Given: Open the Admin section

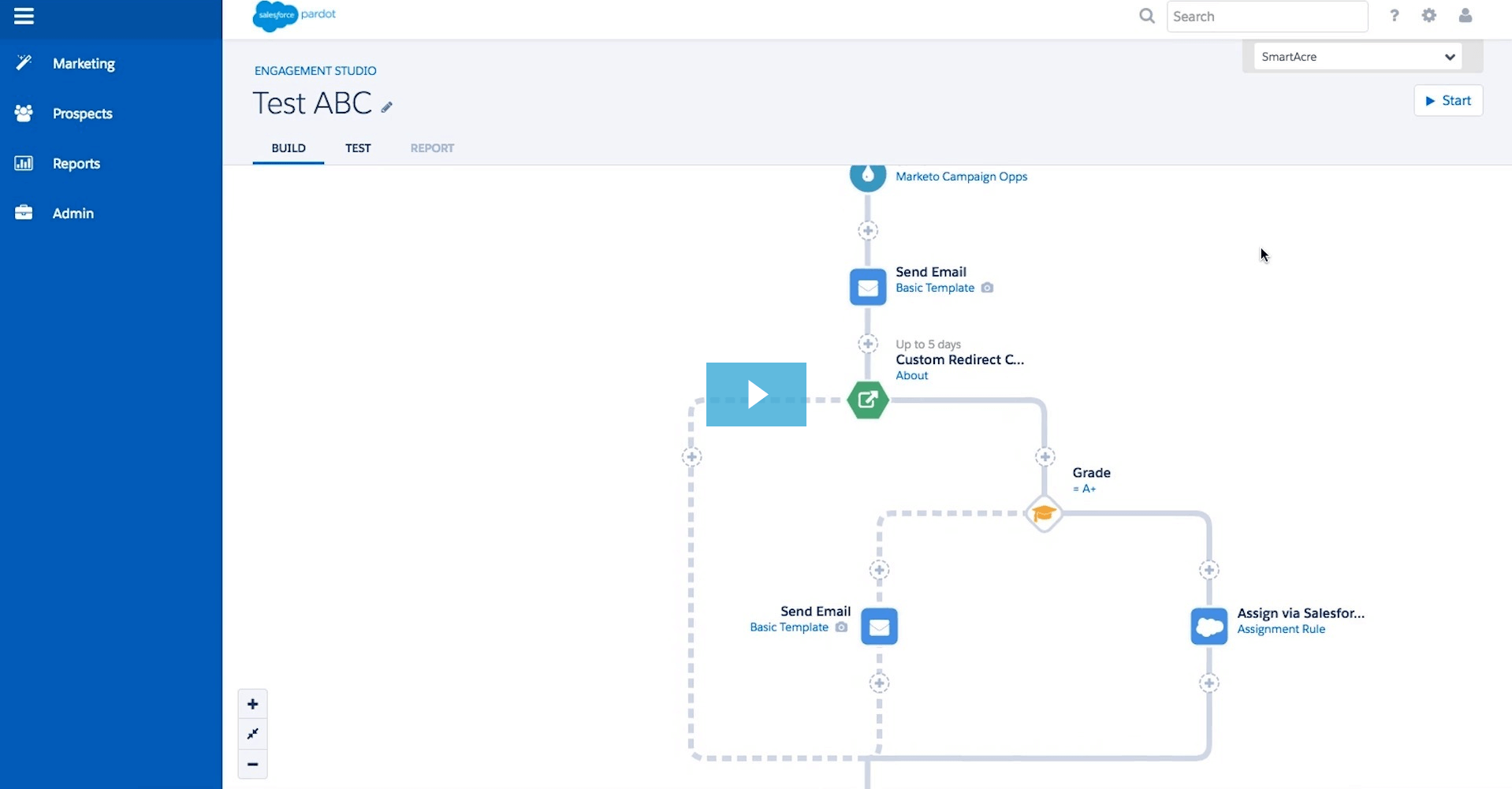Looking at the screenshot, I should [x=73, y=214].
